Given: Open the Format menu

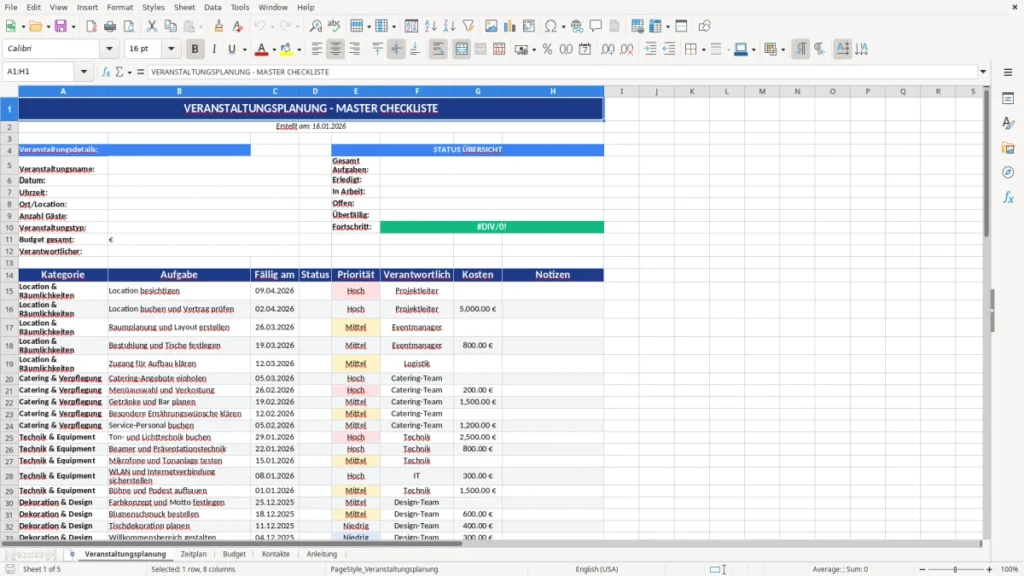Looking at the screenshot, I should (120, 7).
